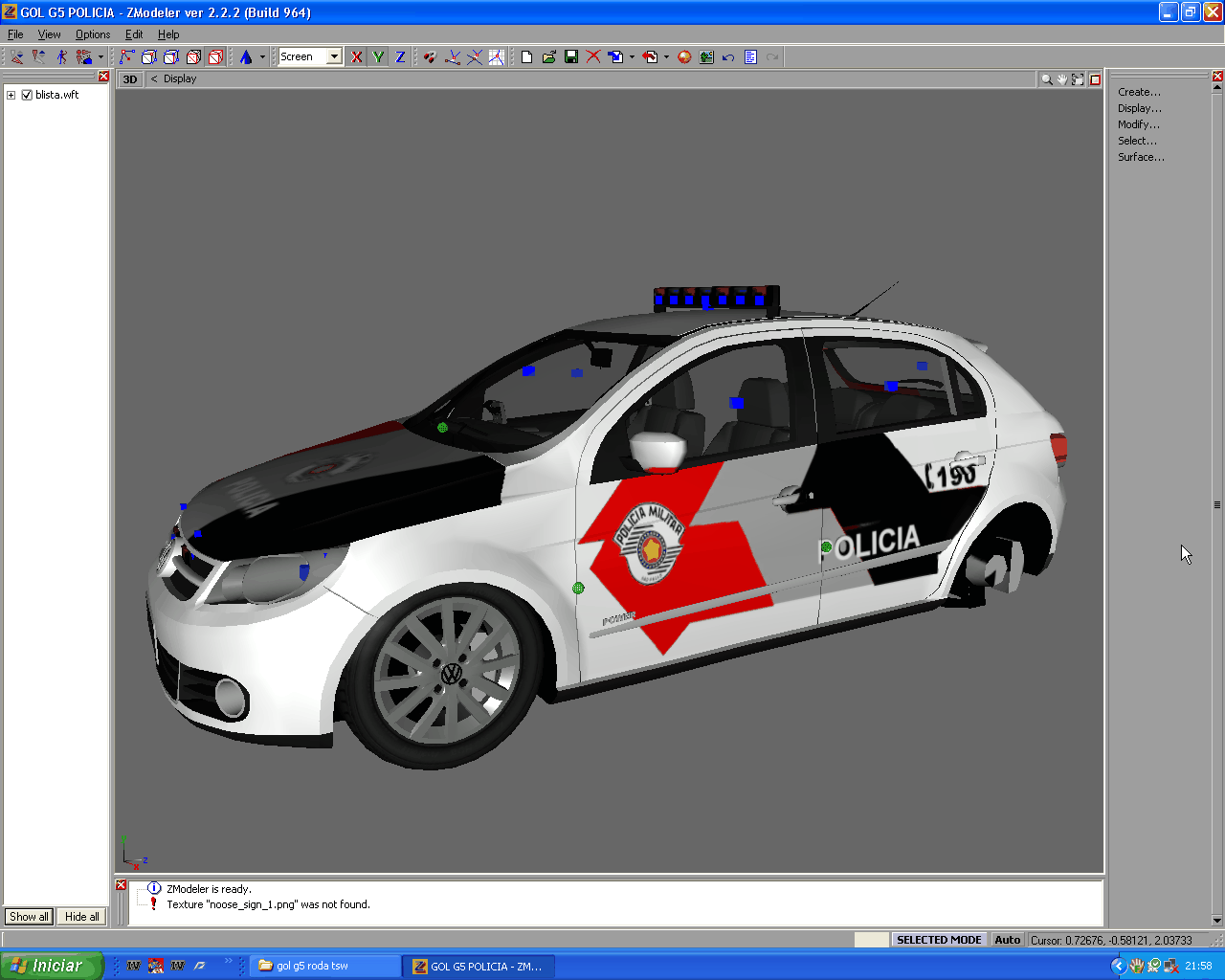This screenshot has width=1225, height=980.
Task: Open a file using the folder toolbar icon
Action: (x=548, y=56)
